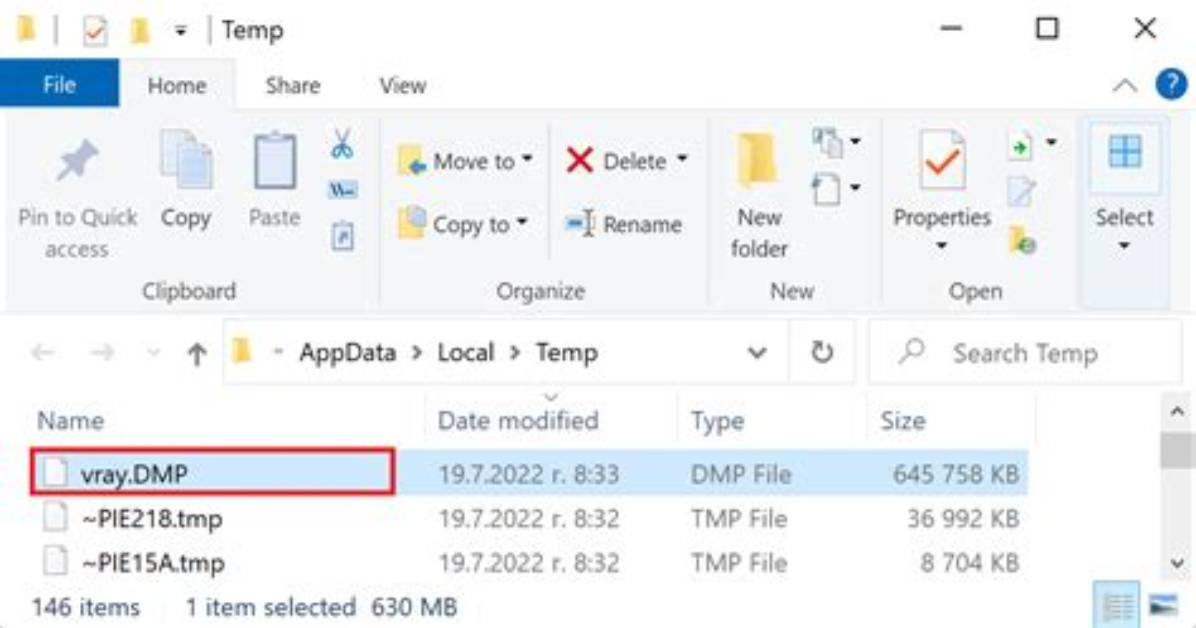This screenshot has width=1196, height=628.
Task: Click the History icon in the Open group
Action: coord(1022,240)
